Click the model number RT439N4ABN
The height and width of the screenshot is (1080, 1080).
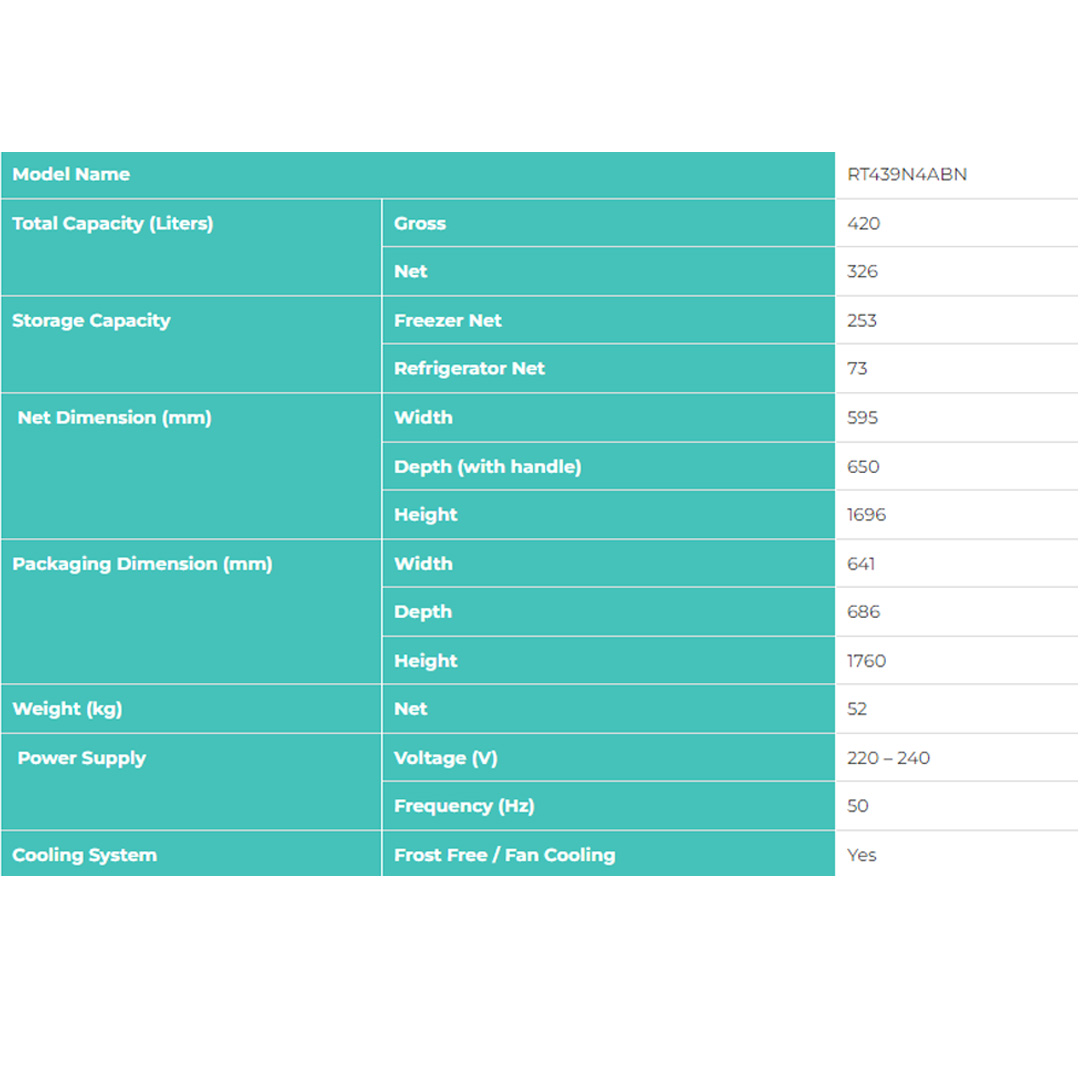tap(906, 175)
